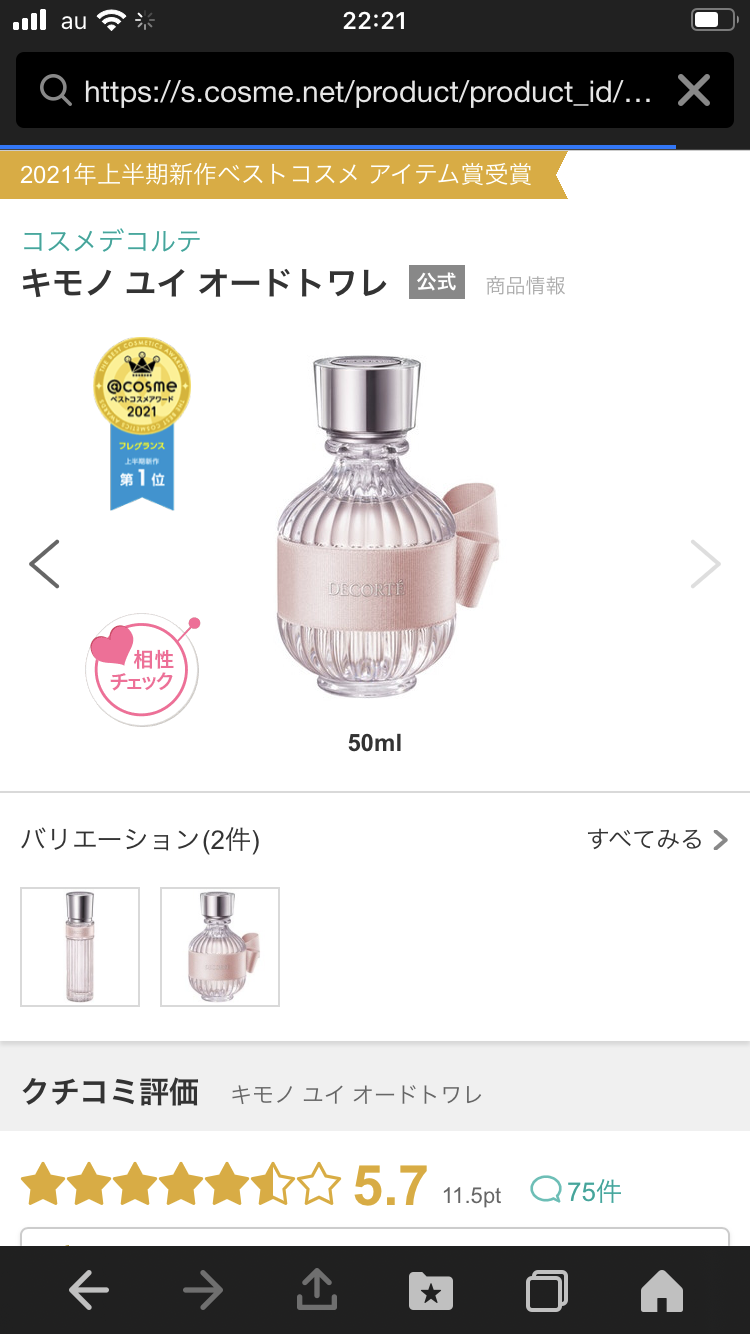Select the tall slim bottle variation thumbnail
The width and height of the screenshot is (750, 1334).
point(80,946)
